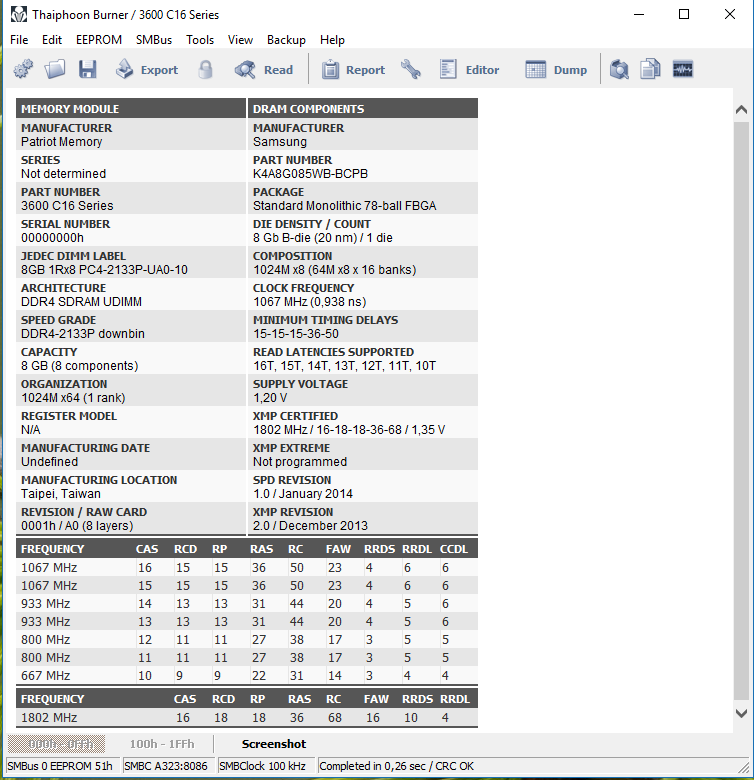The width and height of the screenshot is (754, 780).
Task: Open the Editor toolbar button
Action: pyautogui.click(x=470, y=69)
